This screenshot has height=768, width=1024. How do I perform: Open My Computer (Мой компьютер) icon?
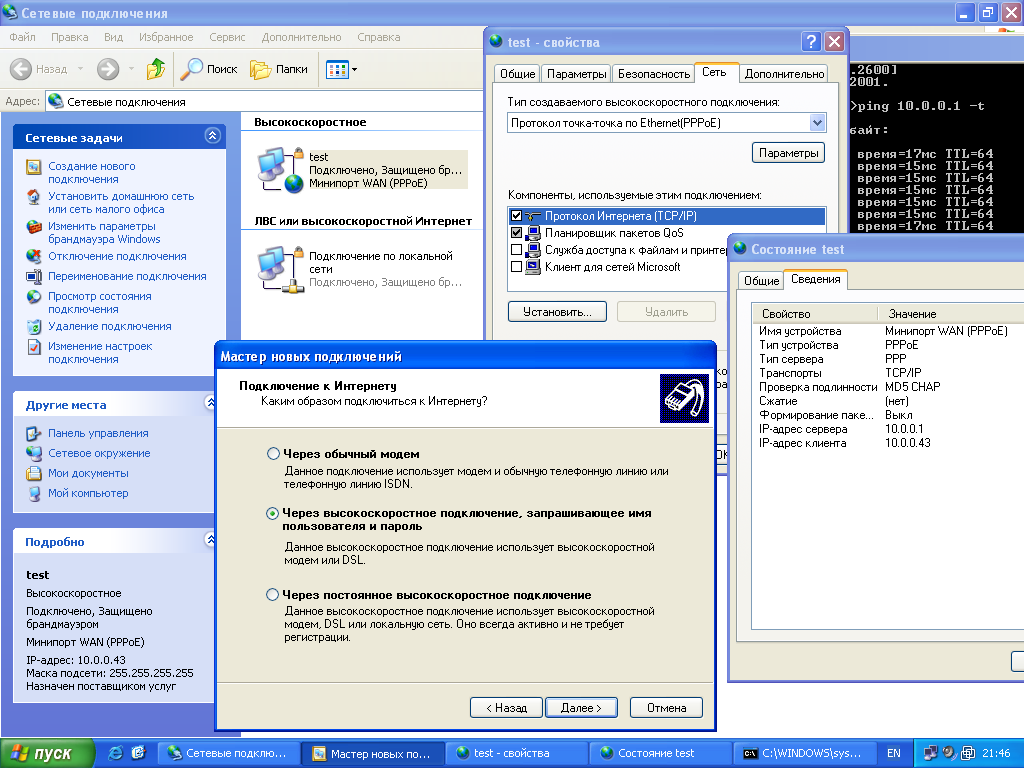click(33, 494)
